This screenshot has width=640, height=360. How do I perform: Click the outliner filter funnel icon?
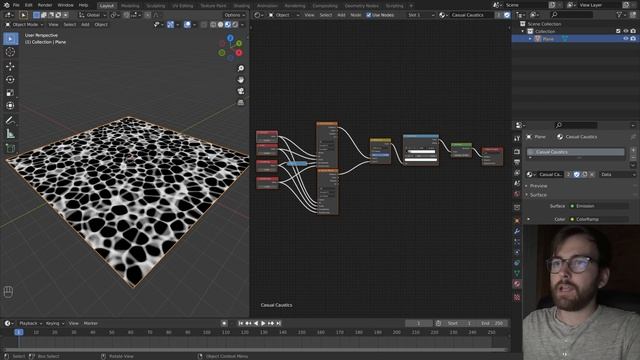[619, 15]
